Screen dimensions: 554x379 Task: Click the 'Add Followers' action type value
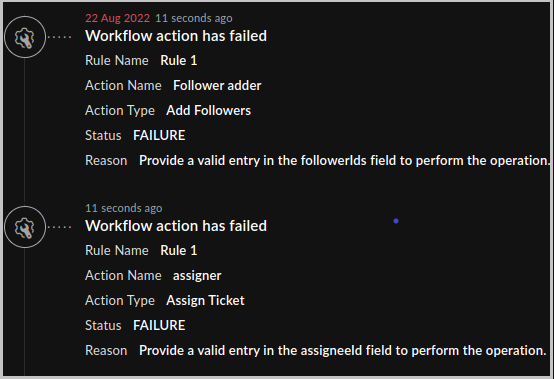point(209,111)
